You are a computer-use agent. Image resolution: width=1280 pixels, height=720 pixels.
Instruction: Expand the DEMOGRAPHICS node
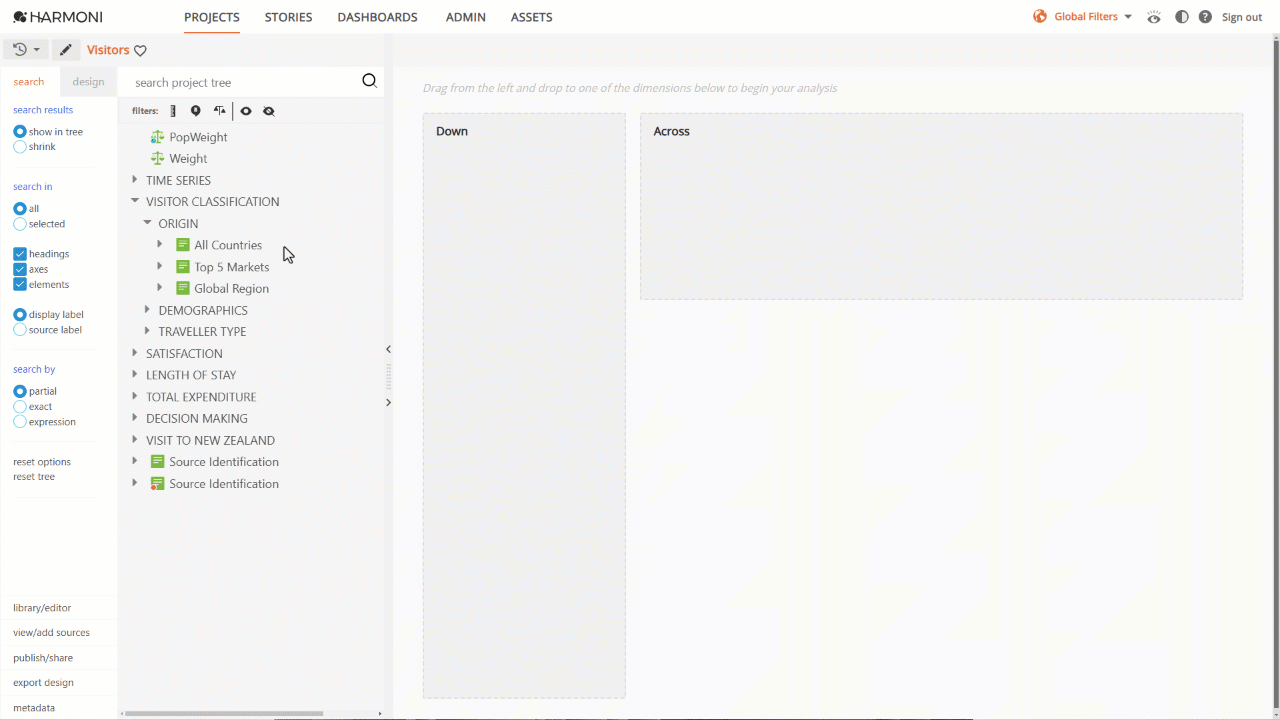147,310
